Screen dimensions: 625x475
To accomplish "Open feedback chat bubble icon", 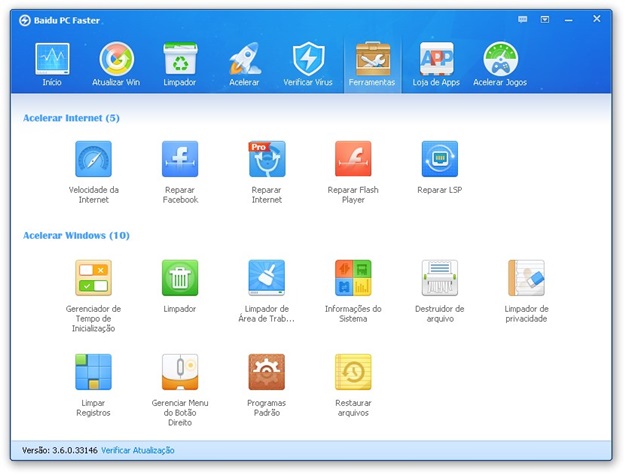I will point(523,19).
